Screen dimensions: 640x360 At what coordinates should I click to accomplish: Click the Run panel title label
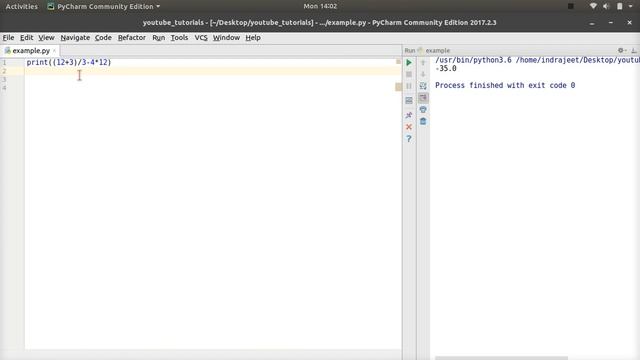point(409,51)
